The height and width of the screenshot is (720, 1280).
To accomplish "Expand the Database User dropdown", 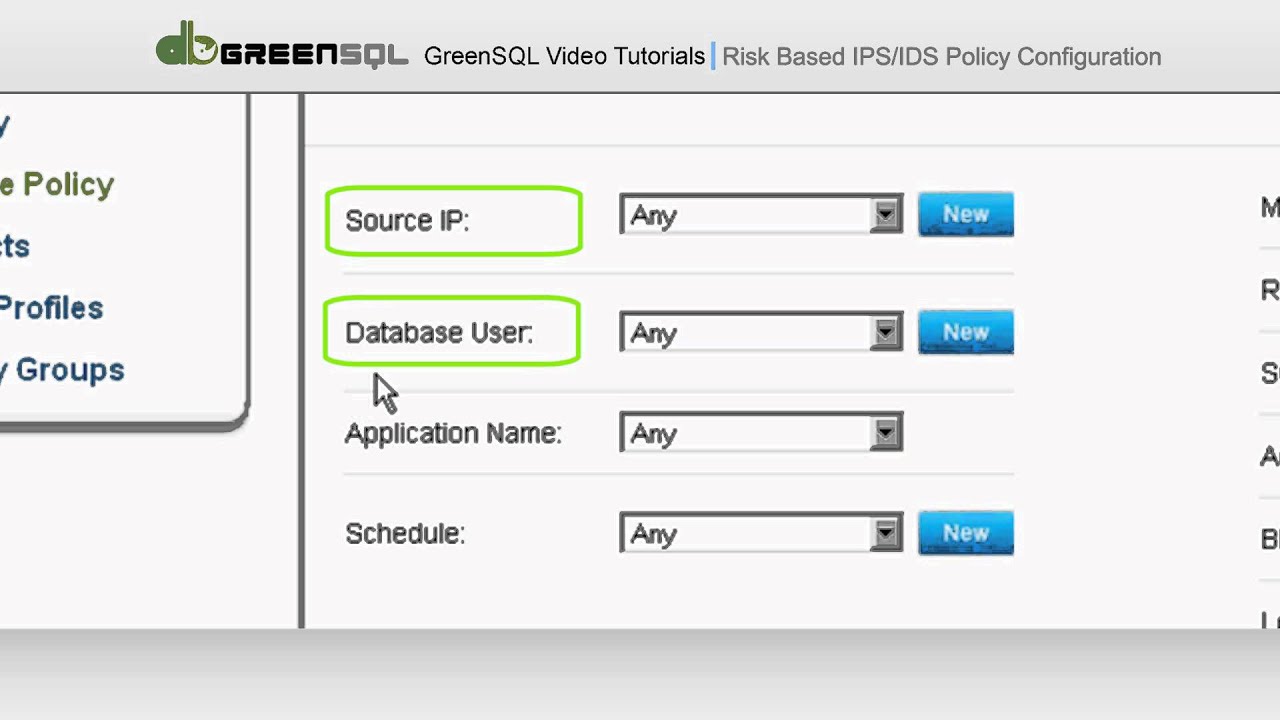I will (x=761, y=333).
